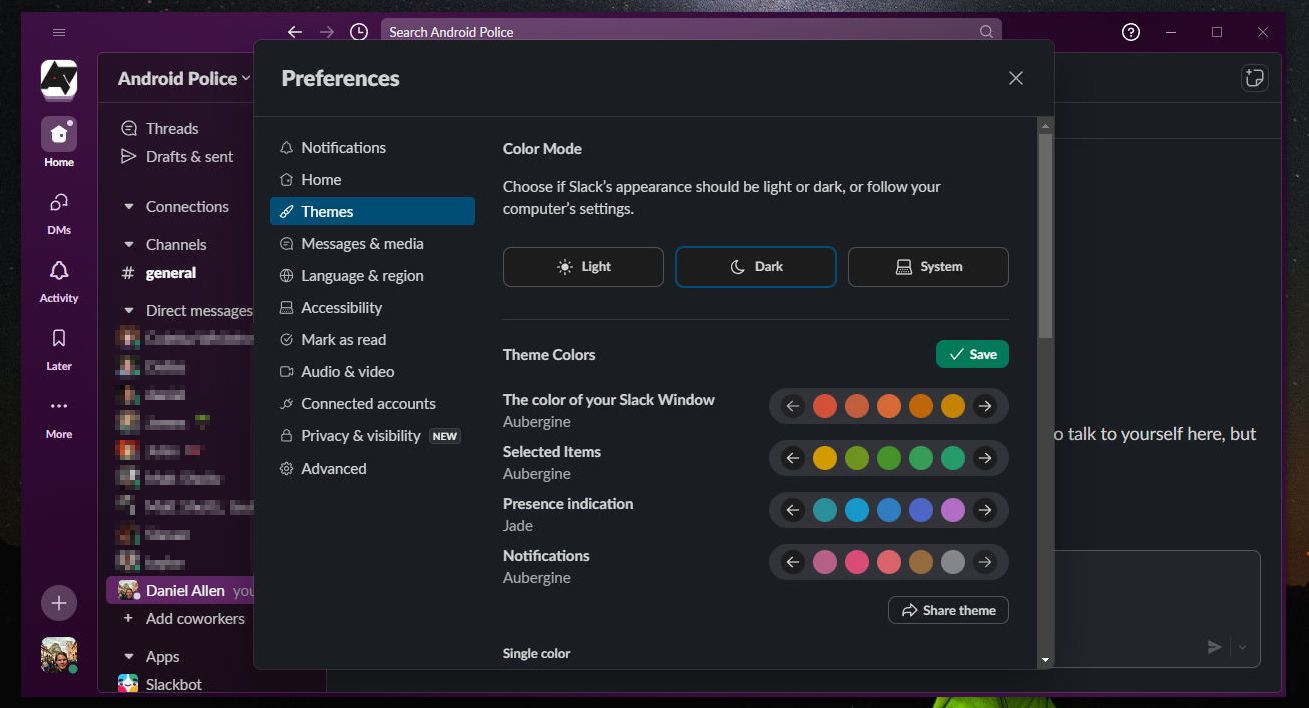Open Privacy & visibility preferences
The width and height of the screenshot is (1309, 708).
coord(372,435)
